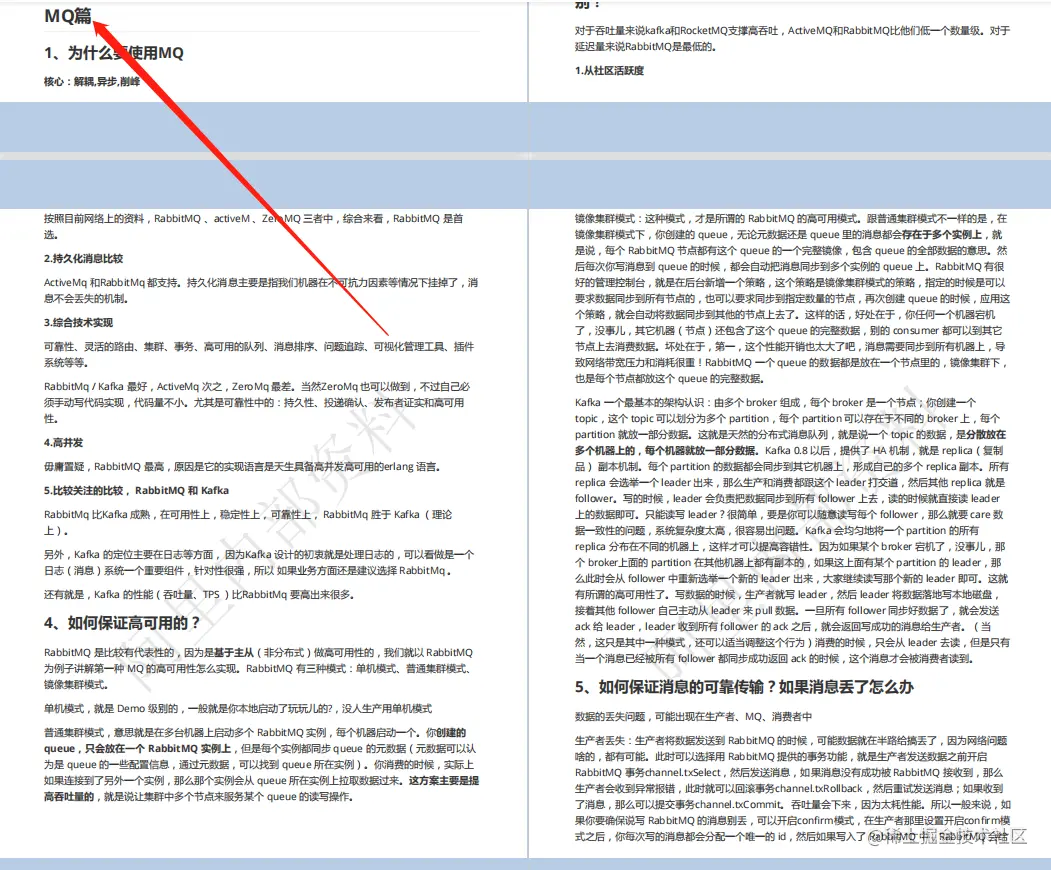Click the paragraph starting '生产者丢失：生产者将数据发送'
Image resolution: width=1051 pixels, height=870 pixels.
[x=793, y=788]
